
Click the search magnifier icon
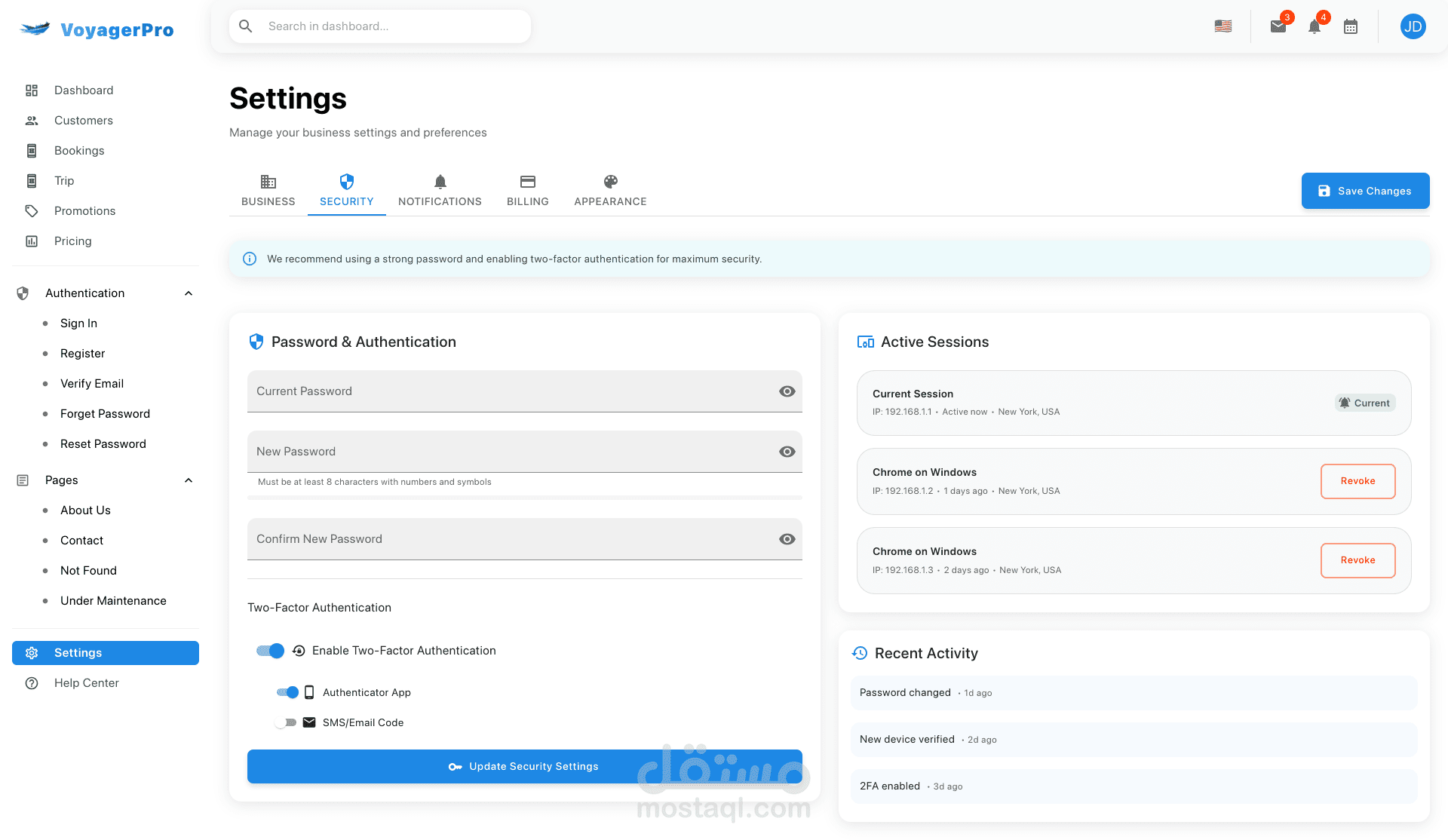246,26
